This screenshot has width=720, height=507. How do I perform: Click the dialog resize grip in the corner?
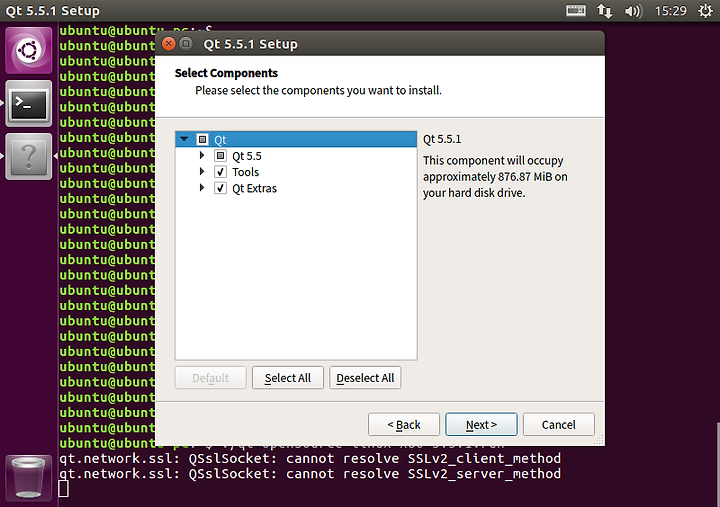(599, 440)
